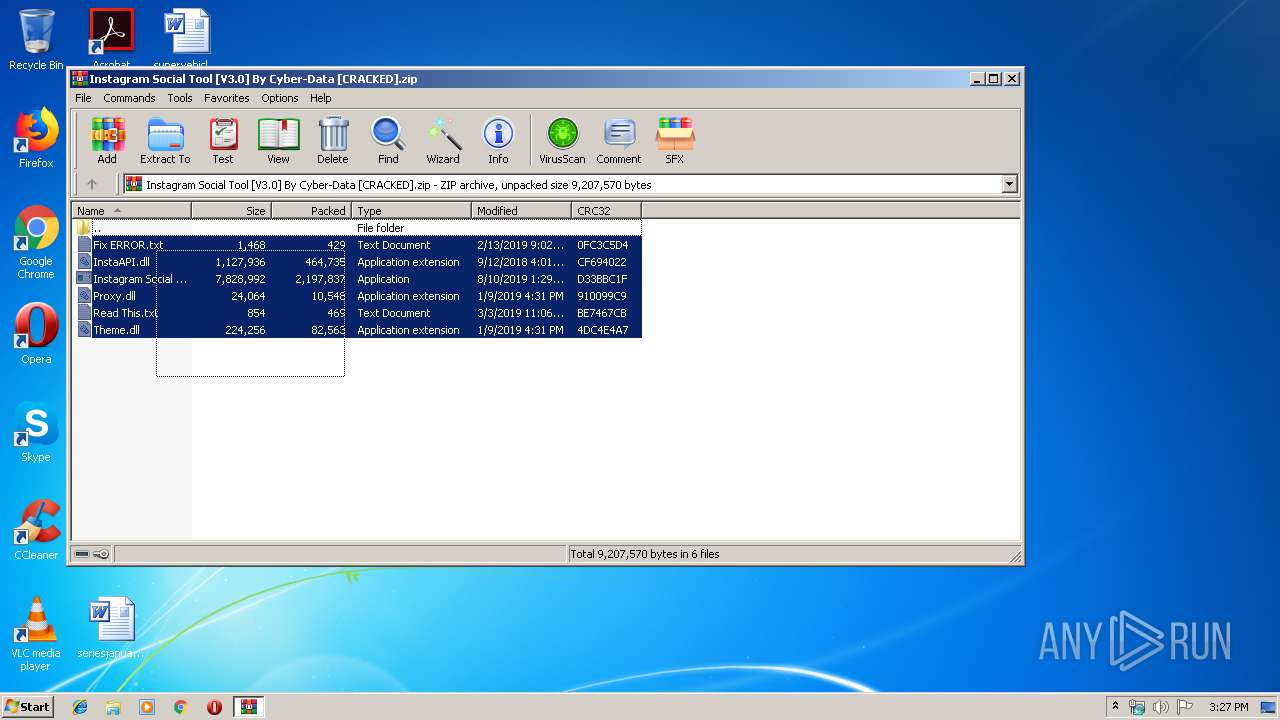Expand the archive path dropdown

click(x=1009, y=184)
